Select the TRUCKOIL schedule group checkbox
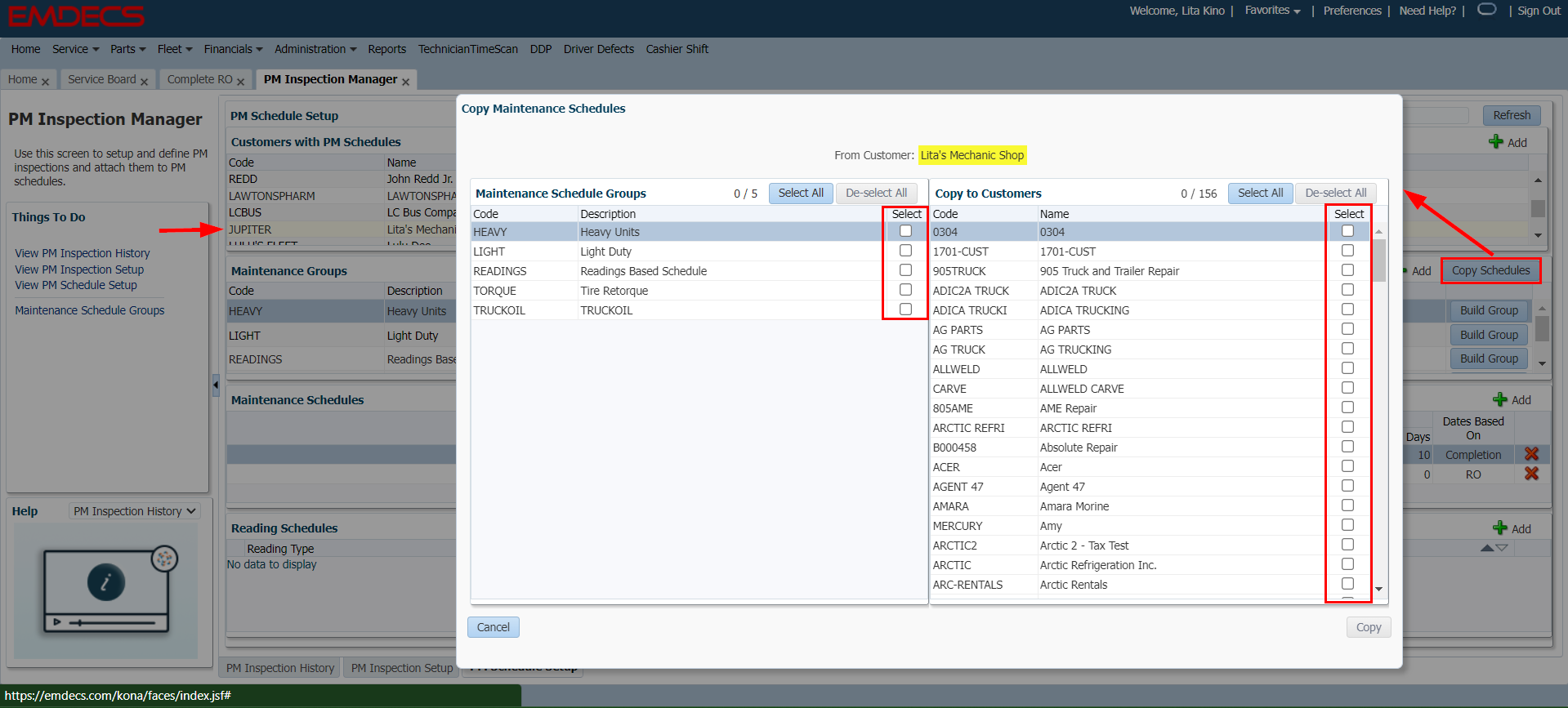 [x=905, y=309]
